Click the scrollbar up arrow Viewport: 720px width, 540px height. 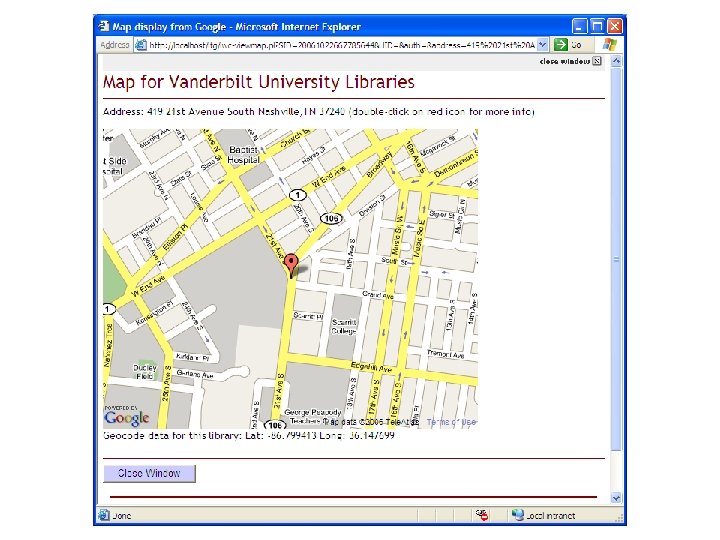(x=616, y=61)
